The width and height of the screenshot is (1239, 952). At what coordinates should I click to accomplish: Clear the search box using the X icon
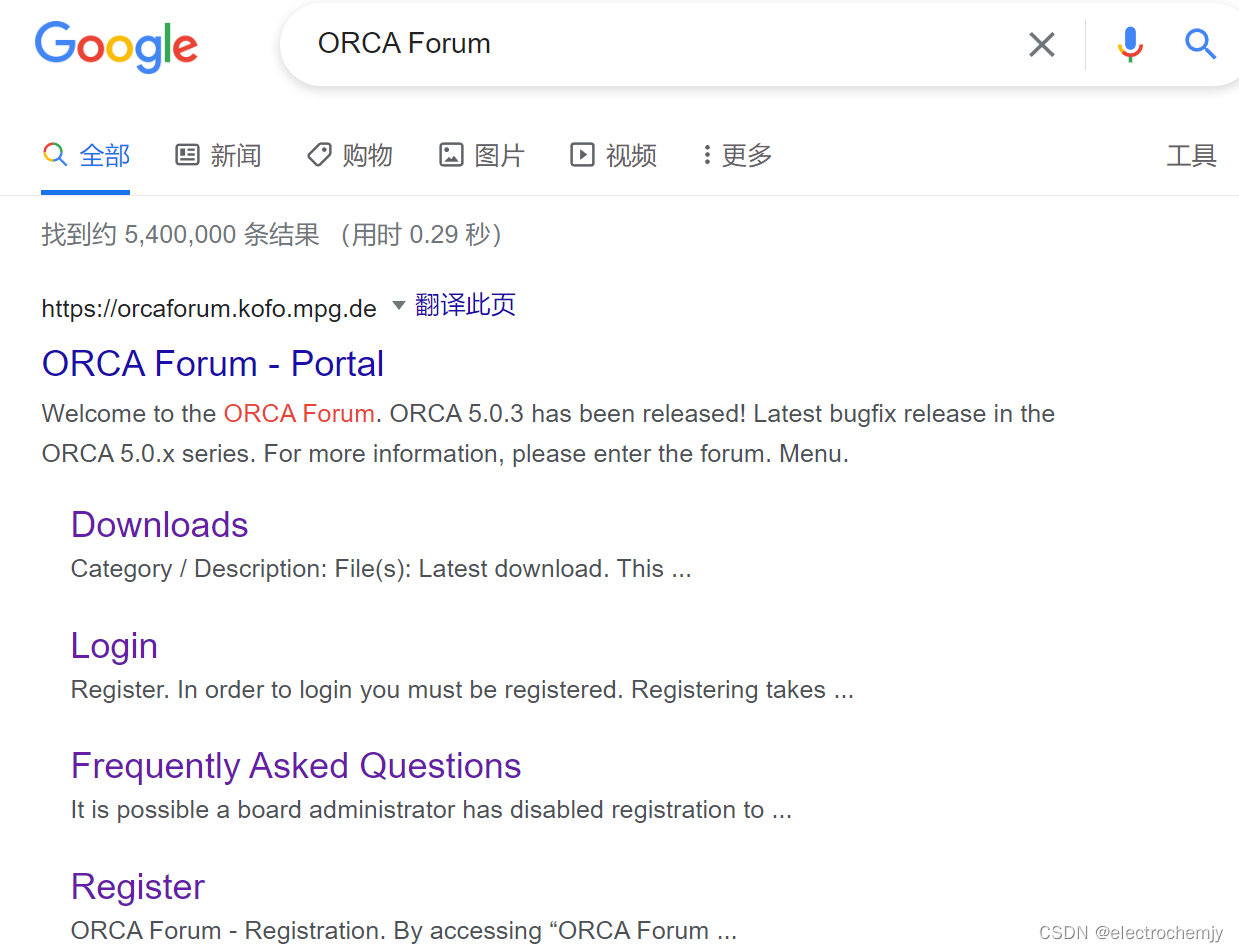tap(1041, 44)
